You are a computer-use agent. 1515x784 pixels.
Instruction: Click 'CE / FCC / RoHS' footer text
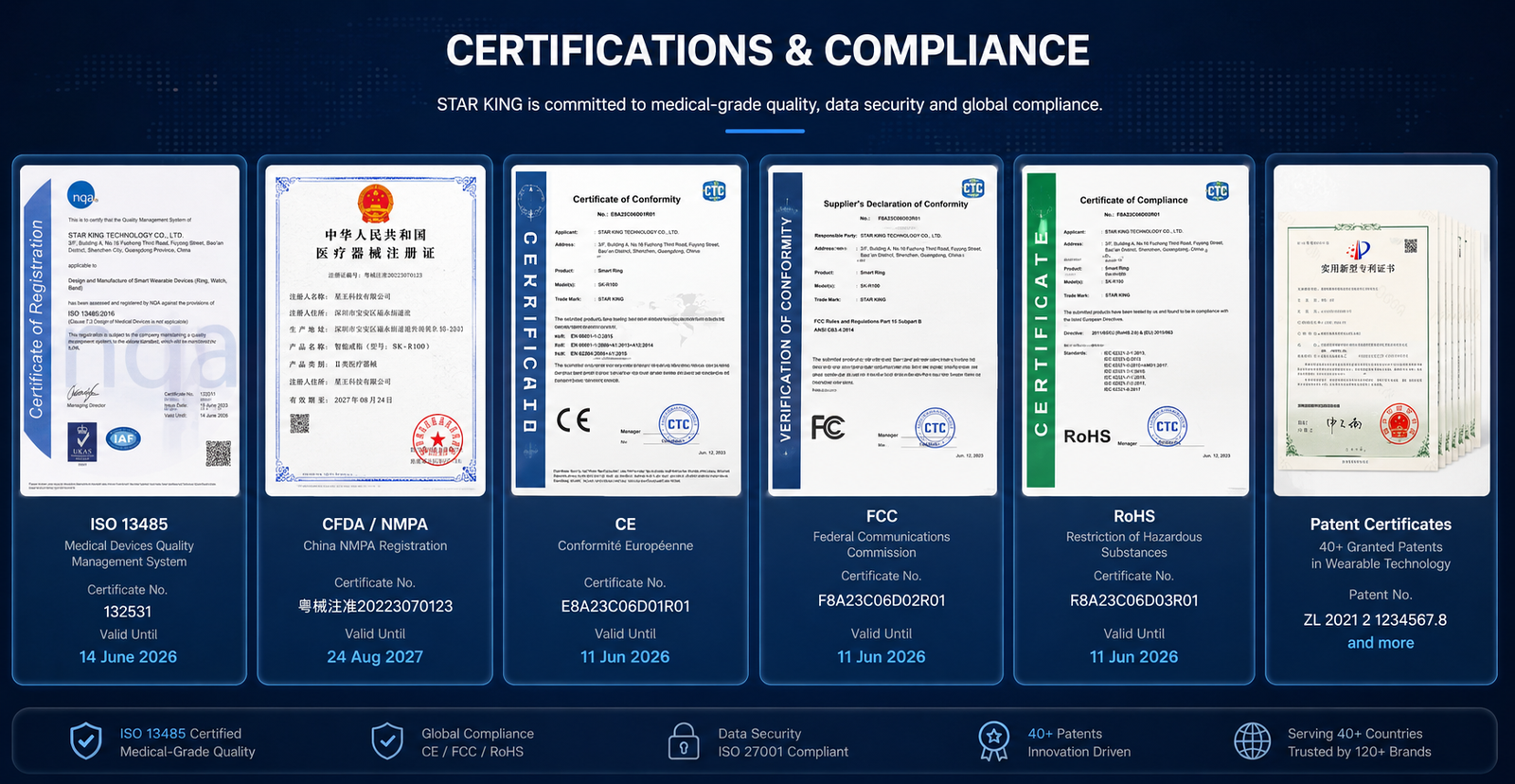[x=472, y=752]
